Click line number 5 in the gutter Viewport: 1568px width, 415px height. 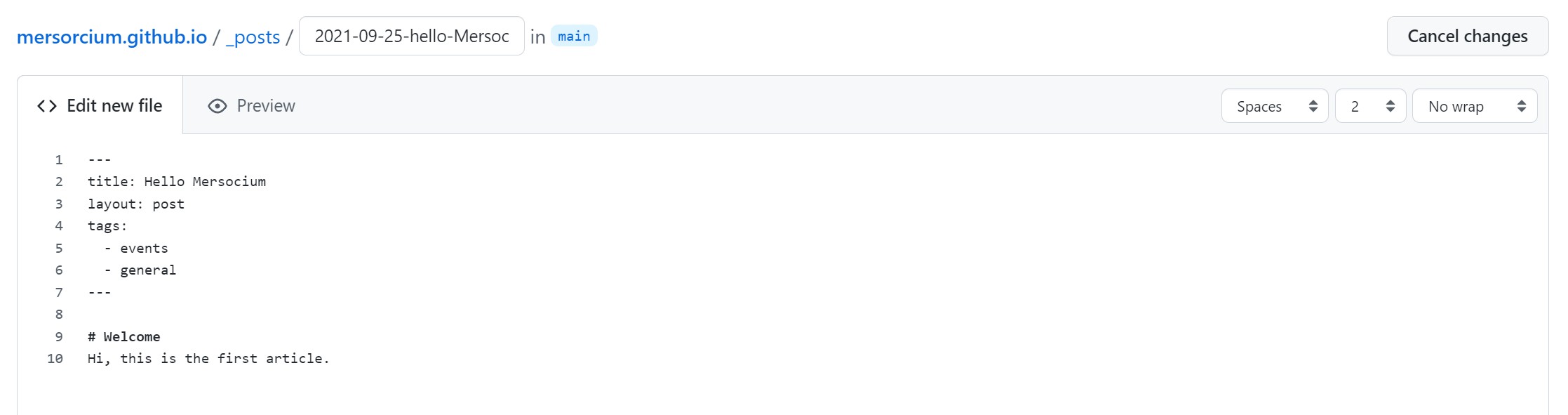point(59,249)
